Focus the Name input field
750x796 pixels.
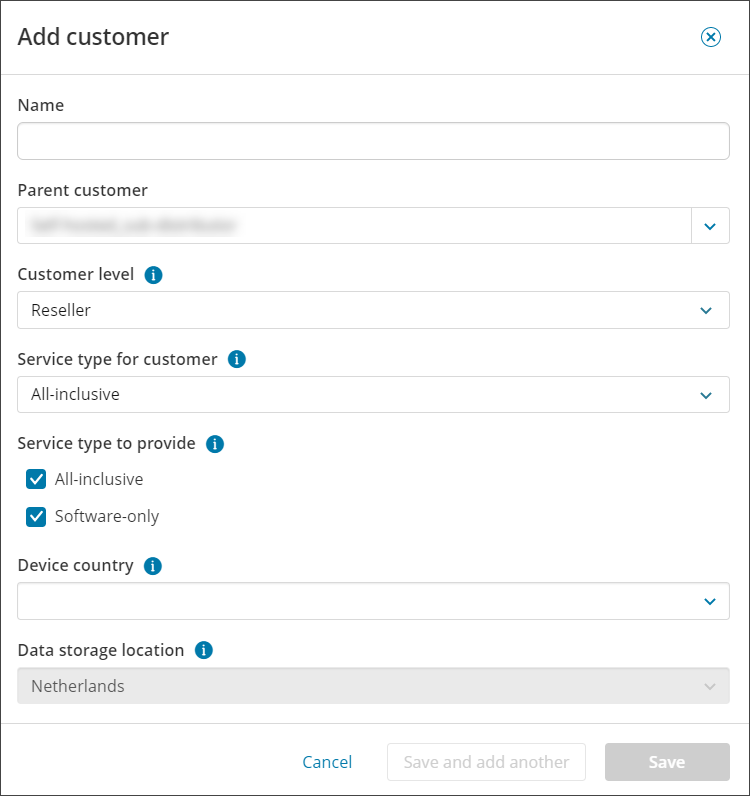click(373, 141)
